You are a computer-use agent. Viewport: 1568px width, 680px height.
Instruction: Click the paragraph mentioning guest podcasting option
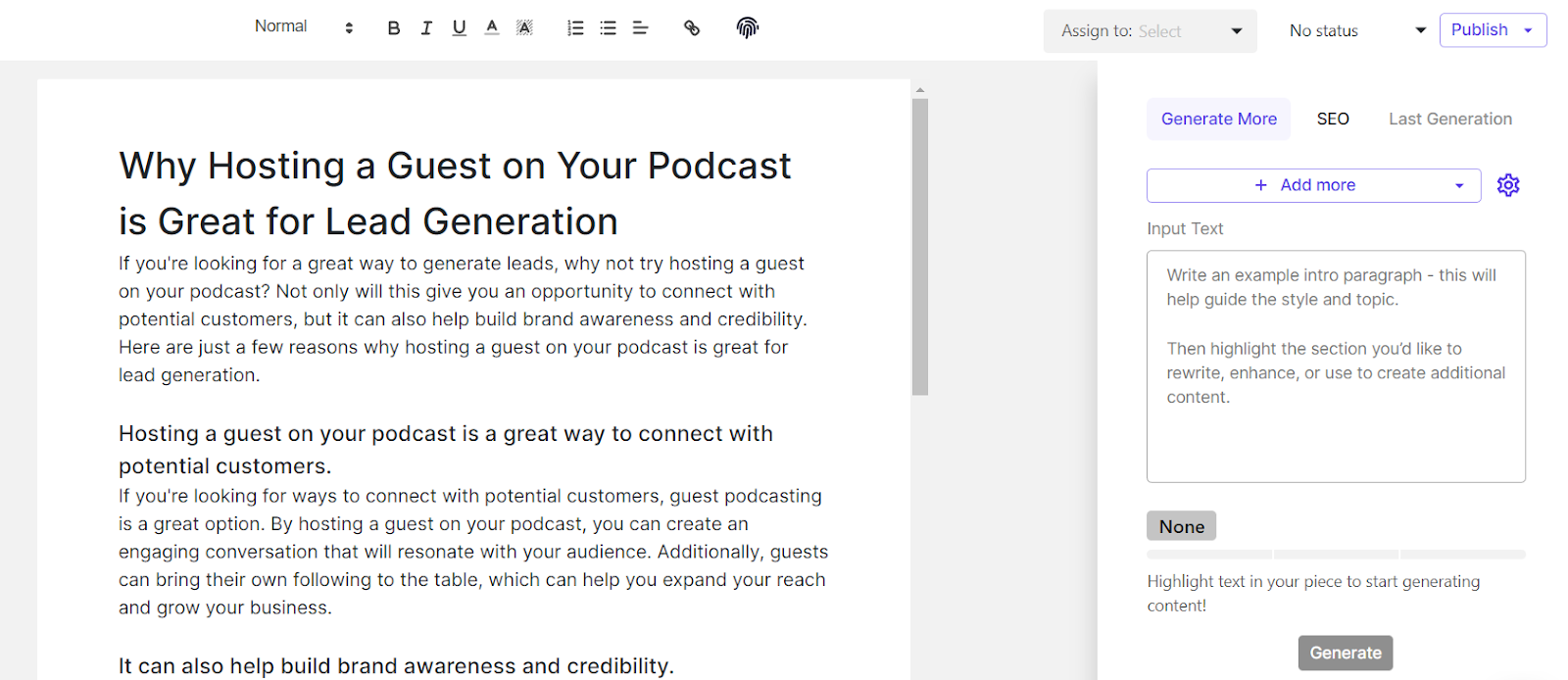tap(473, 552)
